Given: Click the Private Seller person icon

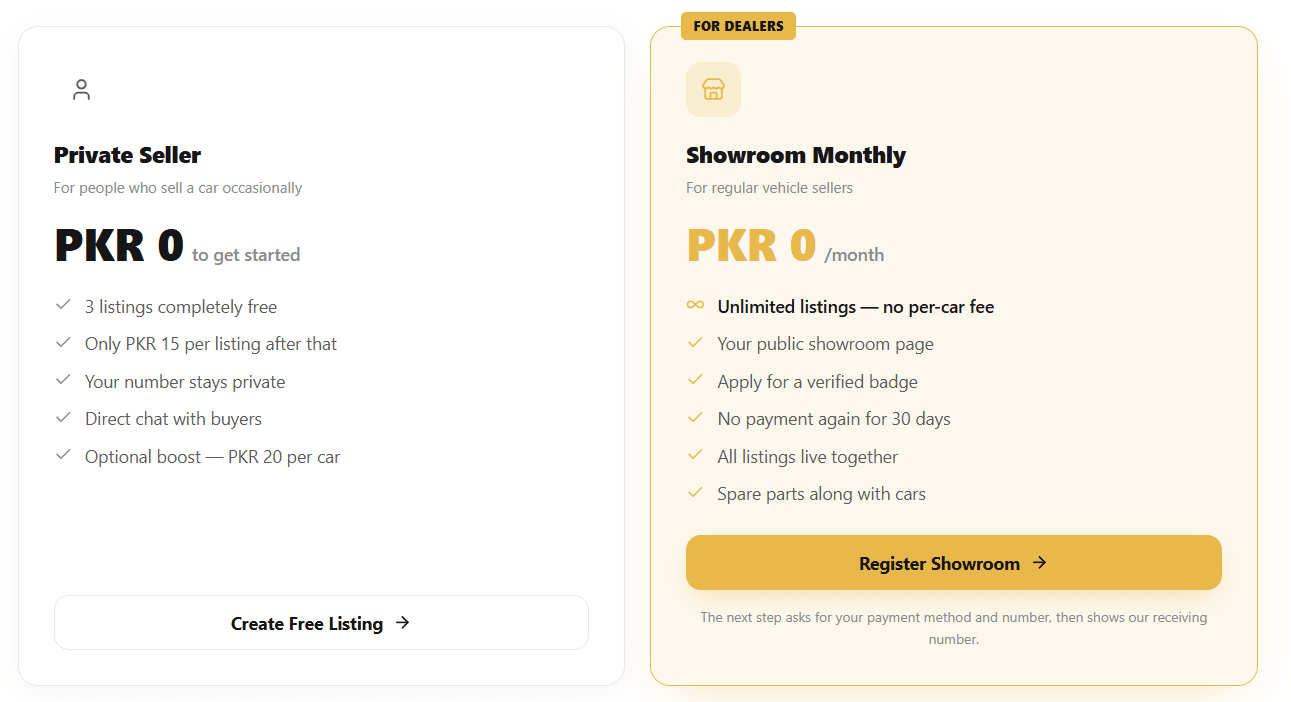Looking at the screenshot, I should point(81,90).
